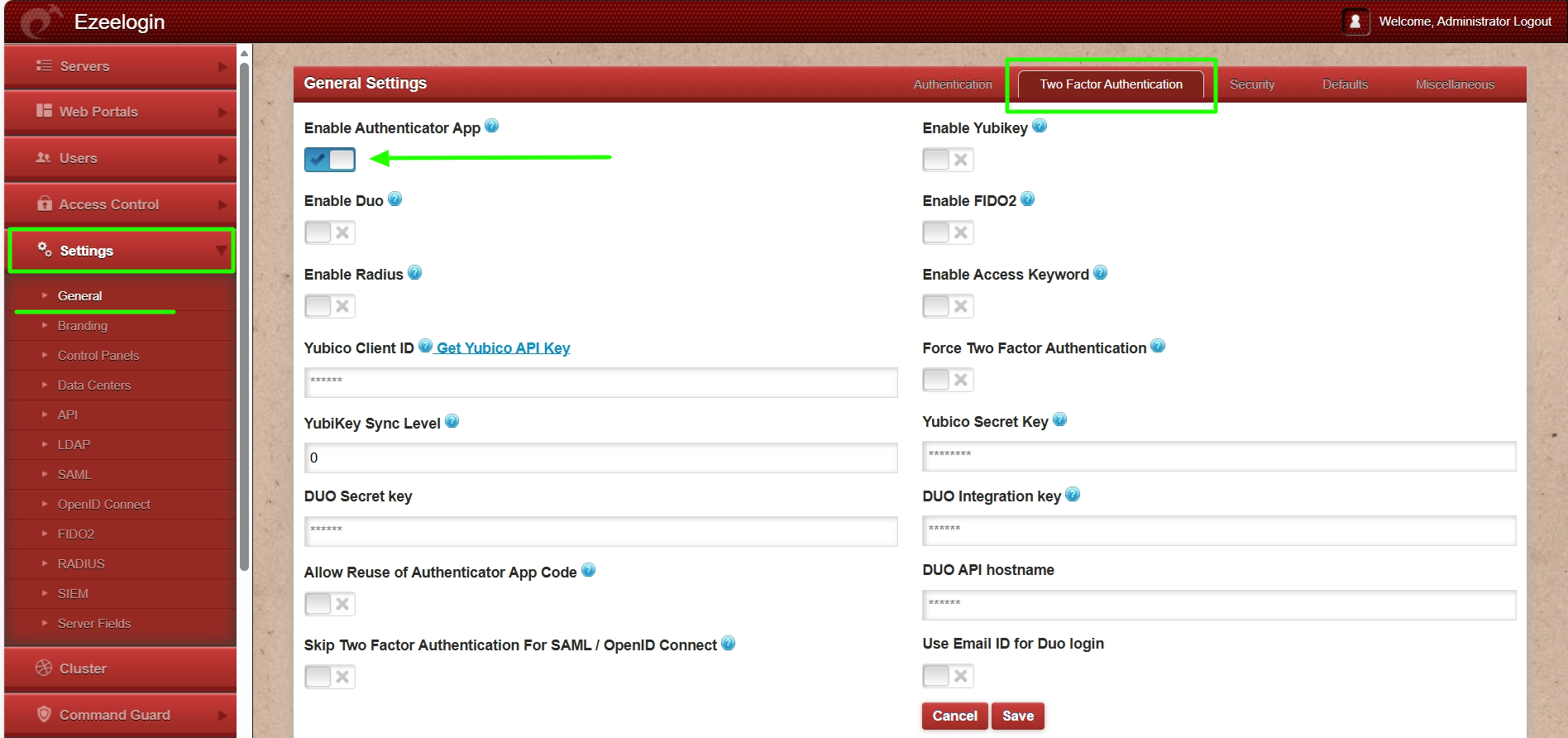
Task: Click the help icon beside Enable Authenticator App
Action: pyautogui.click(x=491, y=127)
